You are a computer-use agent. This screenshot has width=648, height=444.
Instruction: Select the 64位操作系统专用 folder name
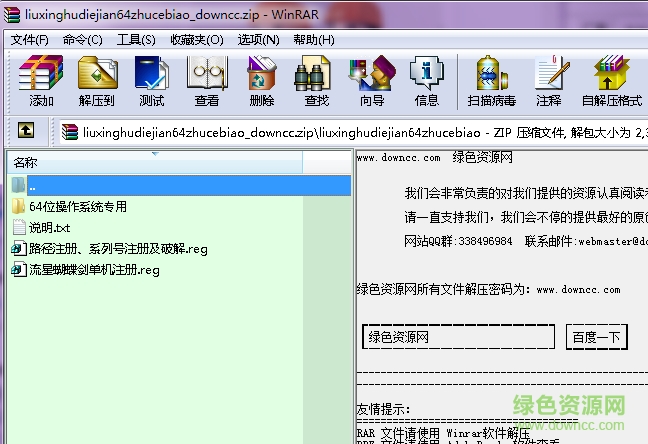(78, 206)
